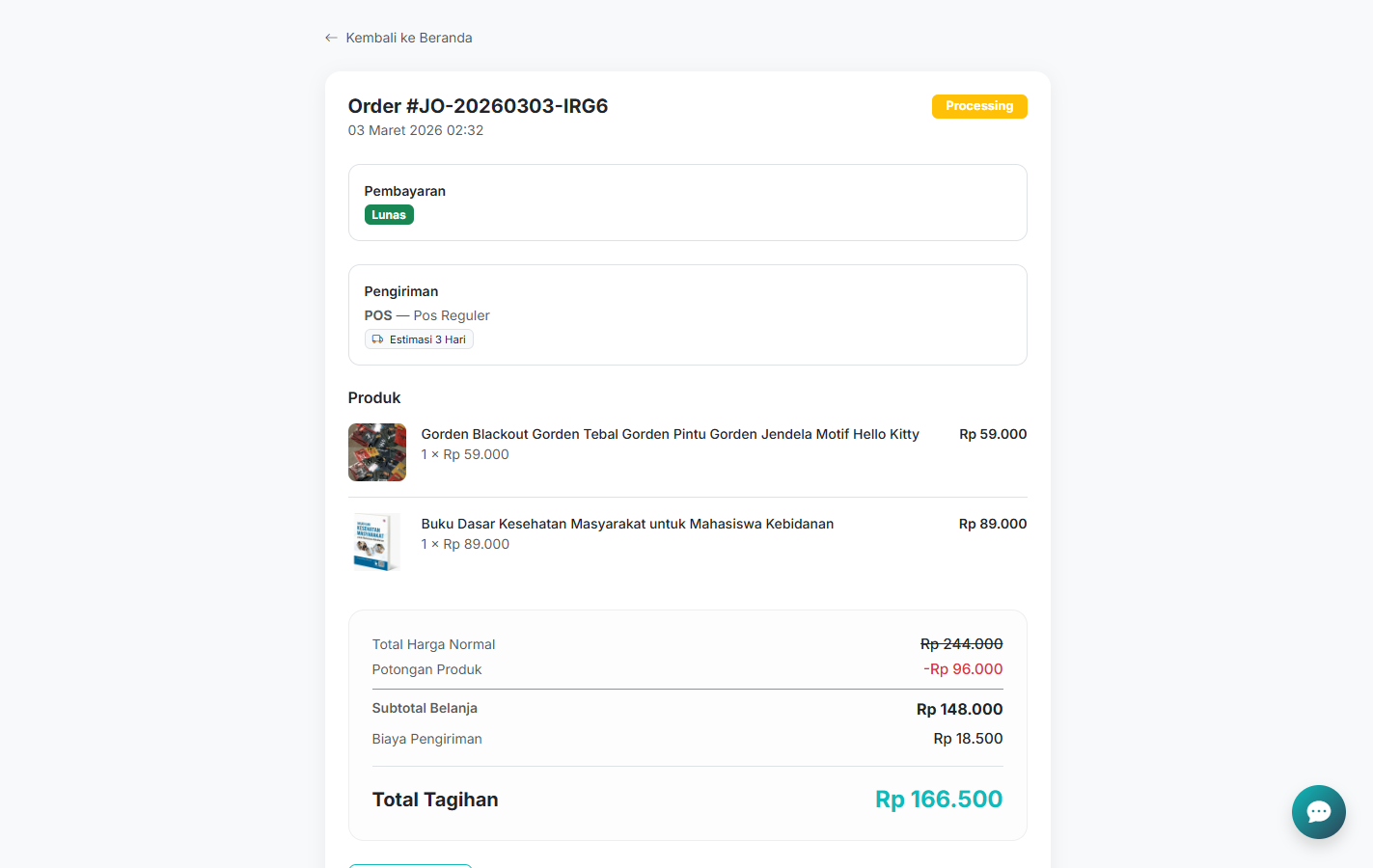This screenshot has height=868, width=1373.
Task: Click the truck icon in Estimasi 3 Hari badge
Action: [377, 339]
